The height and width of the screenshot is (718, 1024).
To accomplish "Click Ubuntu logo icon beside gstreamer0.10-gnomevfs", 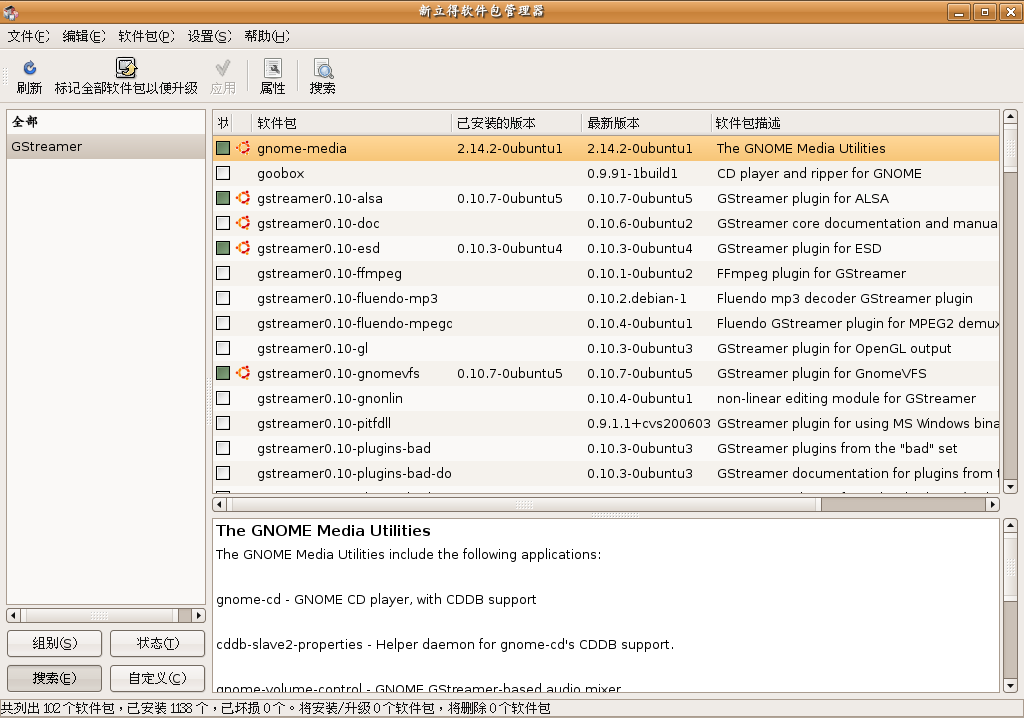I will [x=243, y=373].
